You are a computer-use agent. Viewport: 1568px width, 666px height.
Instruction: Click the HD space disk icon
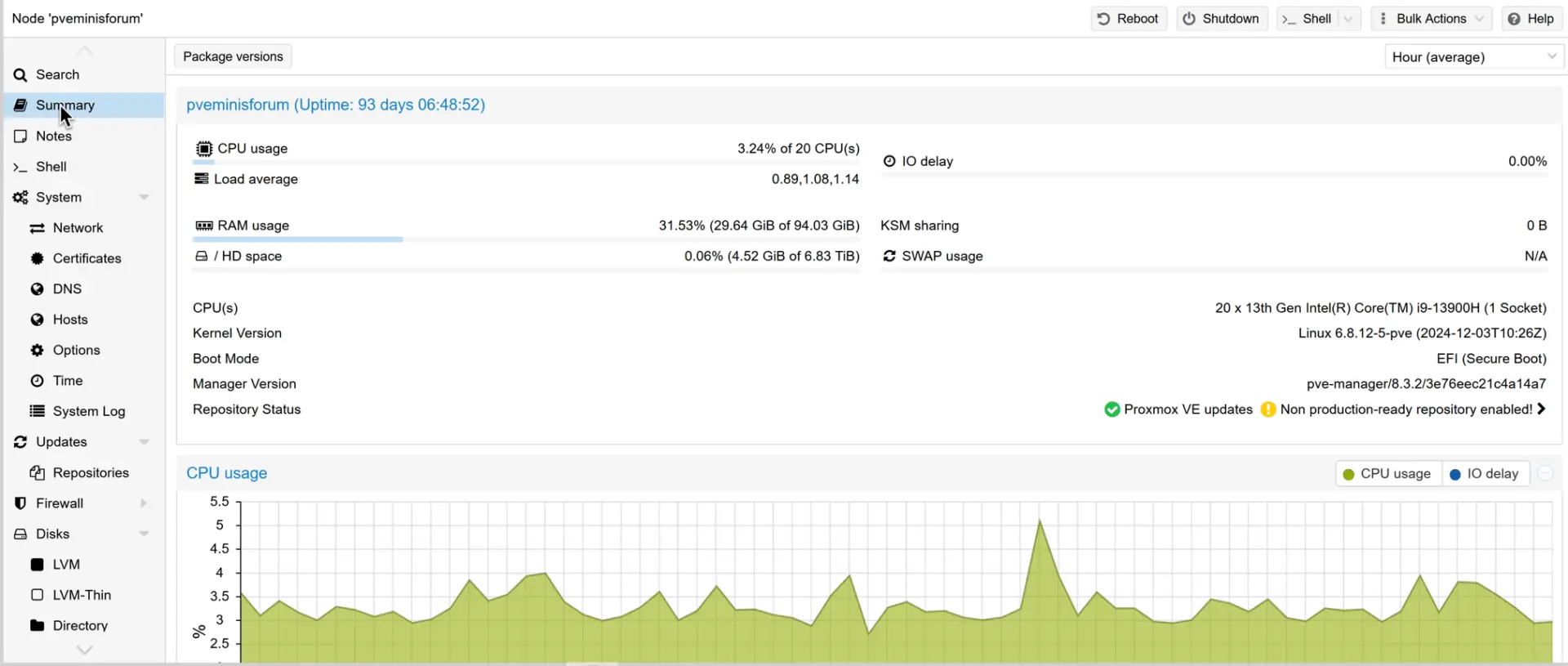(201, 257)
